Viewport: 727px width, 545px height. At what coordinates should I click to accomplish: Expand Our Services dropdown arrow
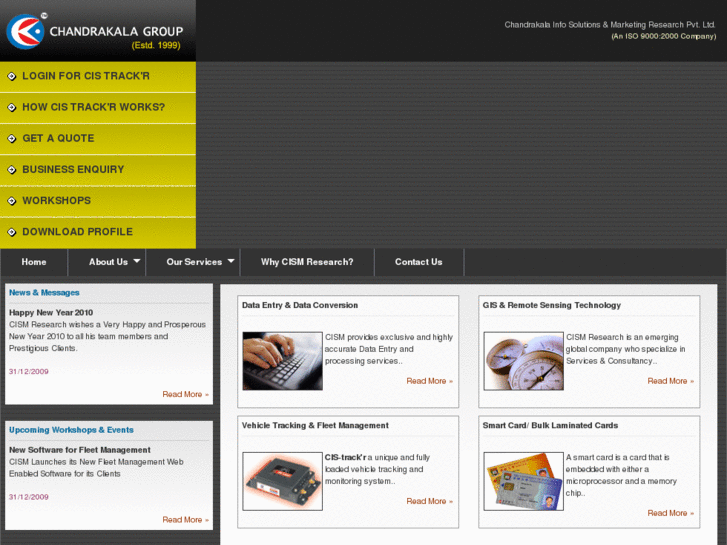(x=231, y=261)
